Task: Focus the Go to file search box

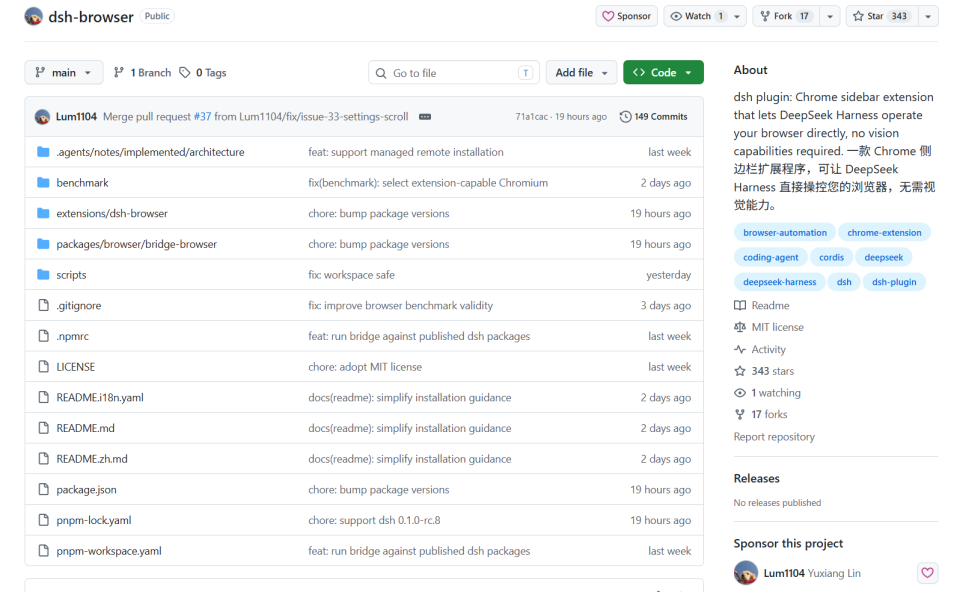Action: pyautogui.click(x=454, y=73)
